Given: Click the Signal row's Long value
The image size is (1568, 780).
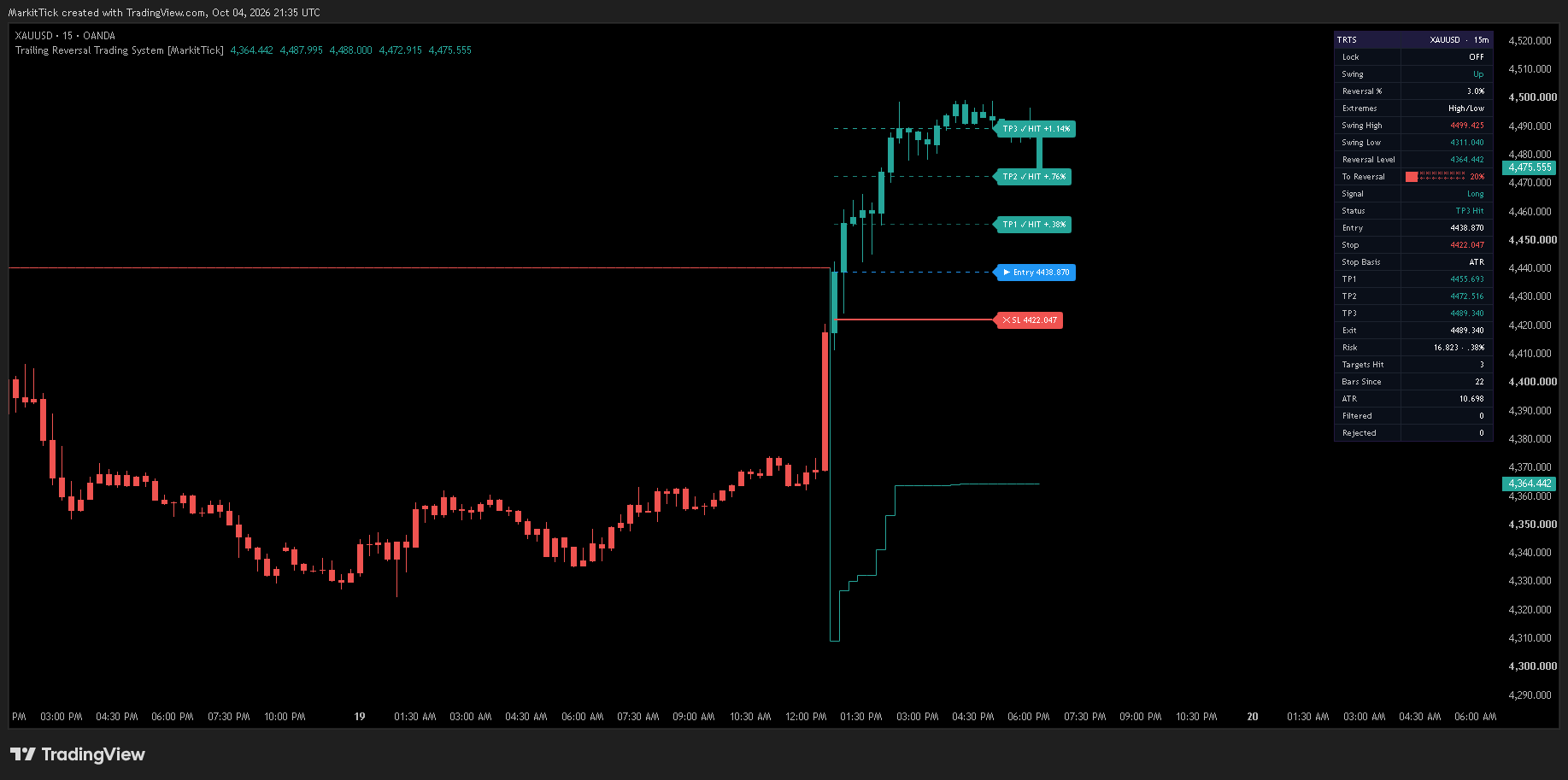Looking at the screenshot, I should [1476, 194].
